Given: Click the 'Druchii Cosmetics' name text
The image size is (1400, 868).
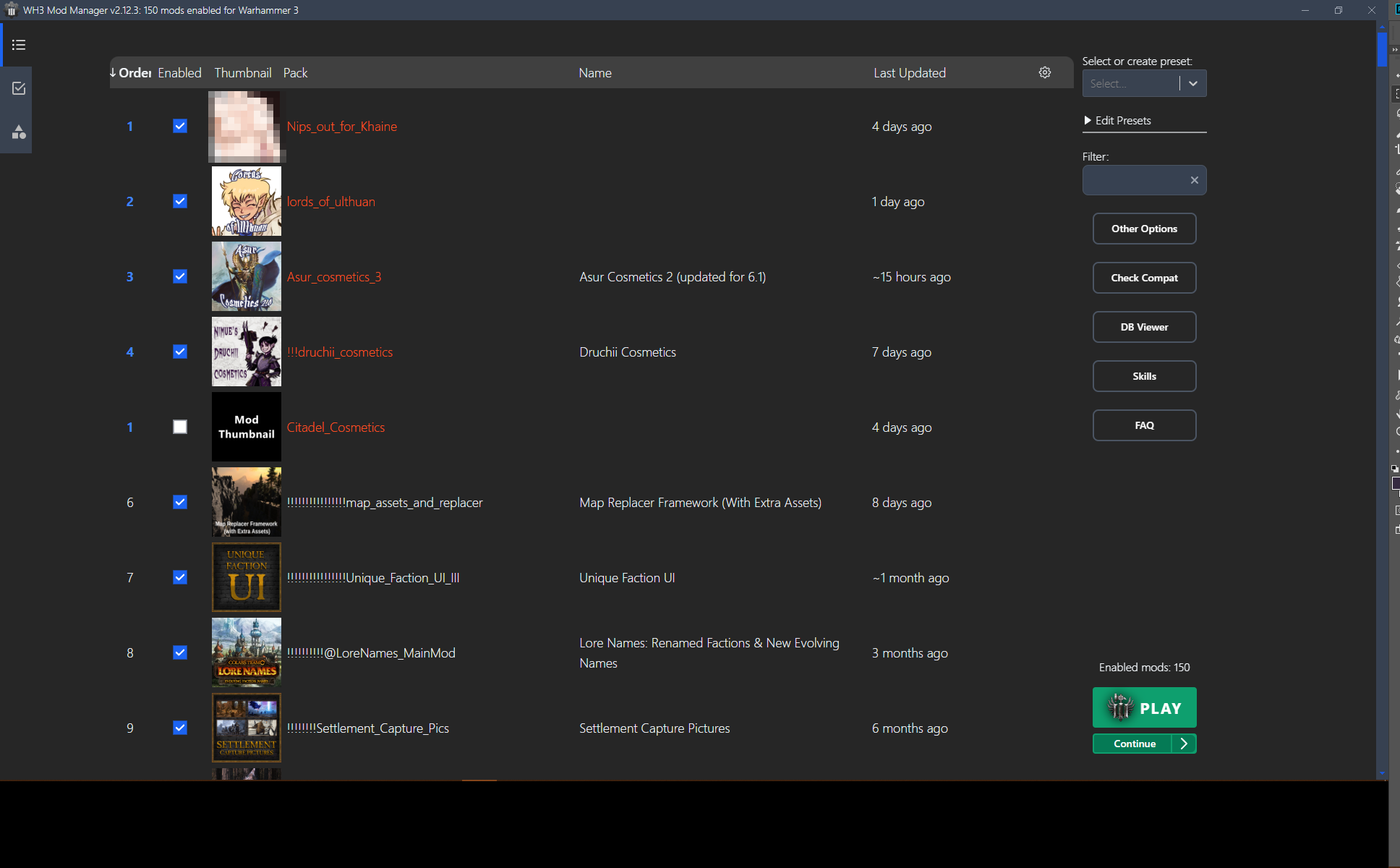Looking at the screenshot, I should coord(628,352).
